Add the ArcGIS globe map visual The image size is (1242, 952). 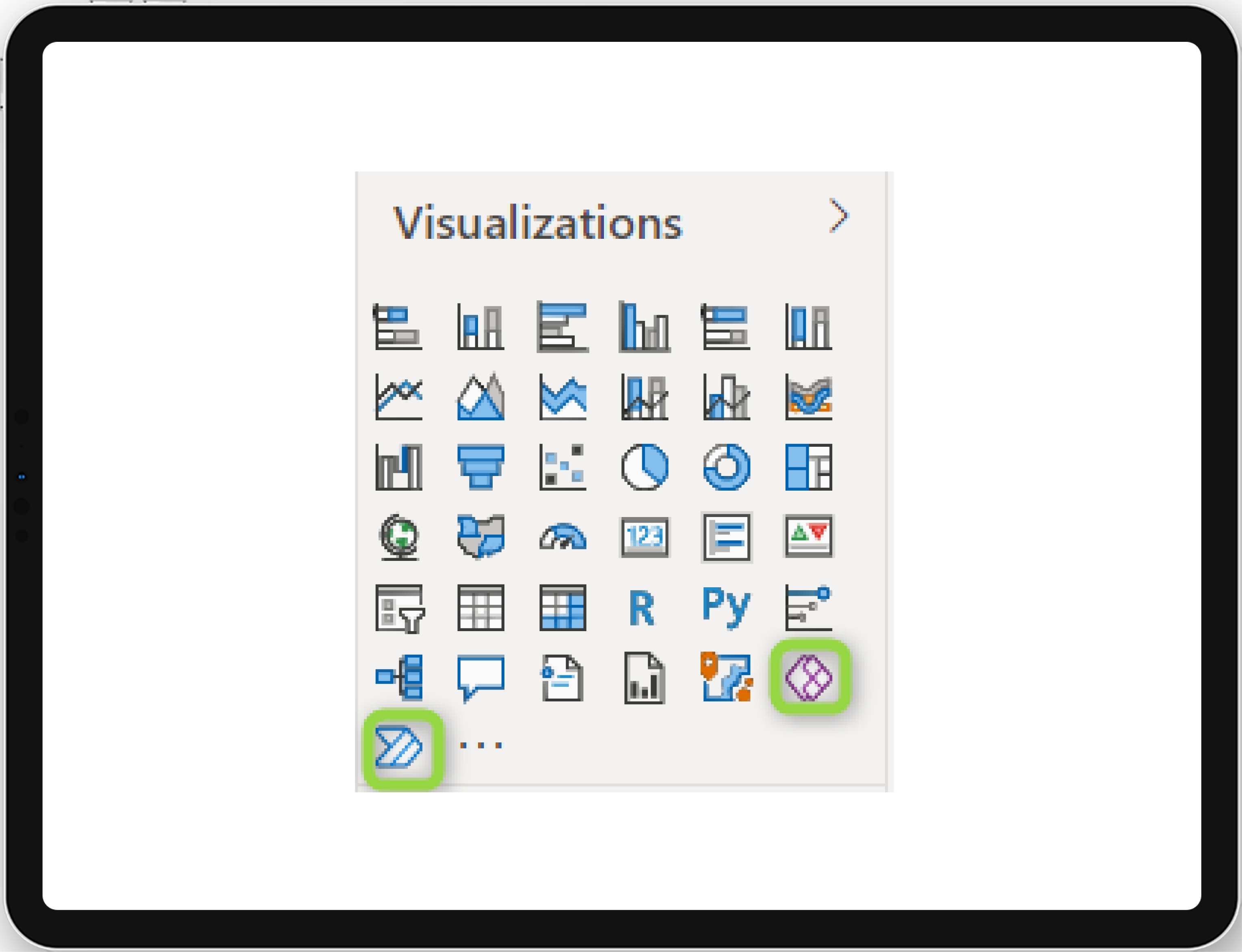(399, 537)
